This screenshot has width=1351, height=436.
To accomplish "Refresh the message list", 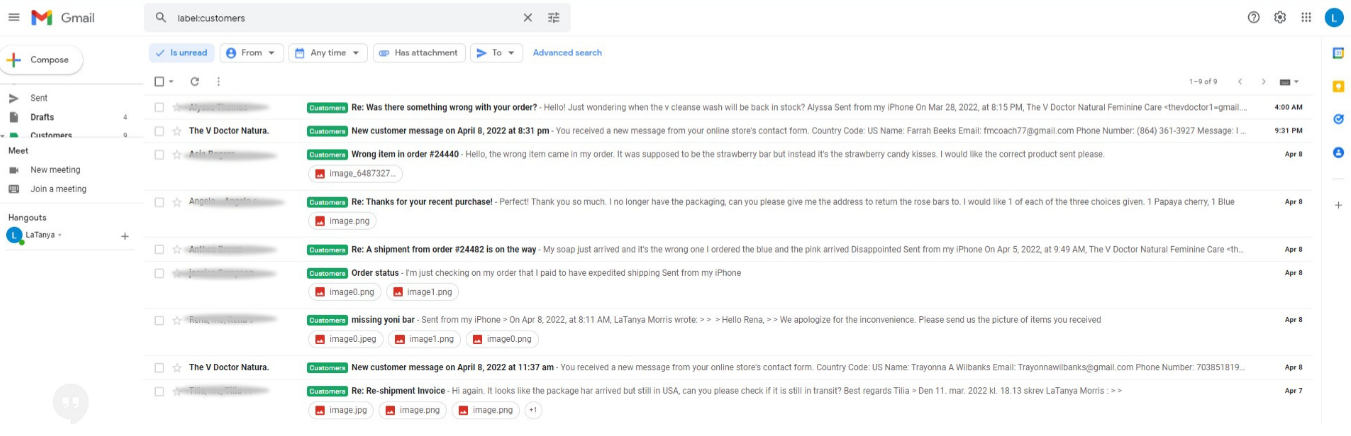I will coord(194,81).
